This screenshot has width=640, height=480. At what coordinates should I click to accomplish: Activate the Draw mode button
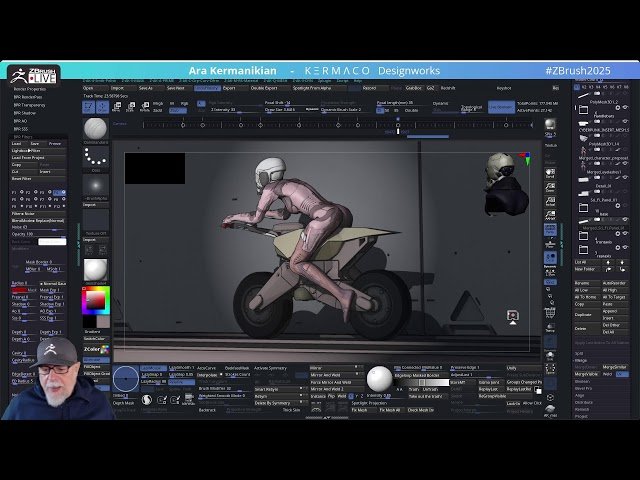point(102,107)
